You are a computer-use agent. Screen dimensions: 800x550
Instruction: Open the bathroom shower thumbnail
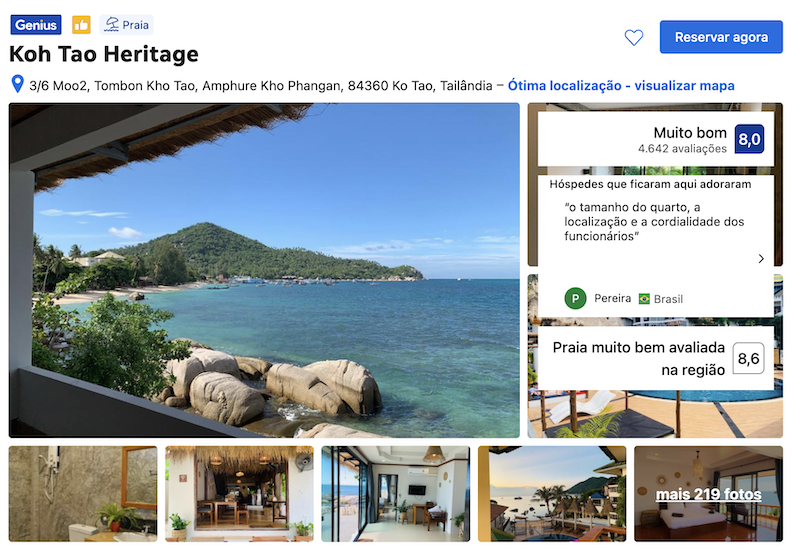(x=83, y=494)
